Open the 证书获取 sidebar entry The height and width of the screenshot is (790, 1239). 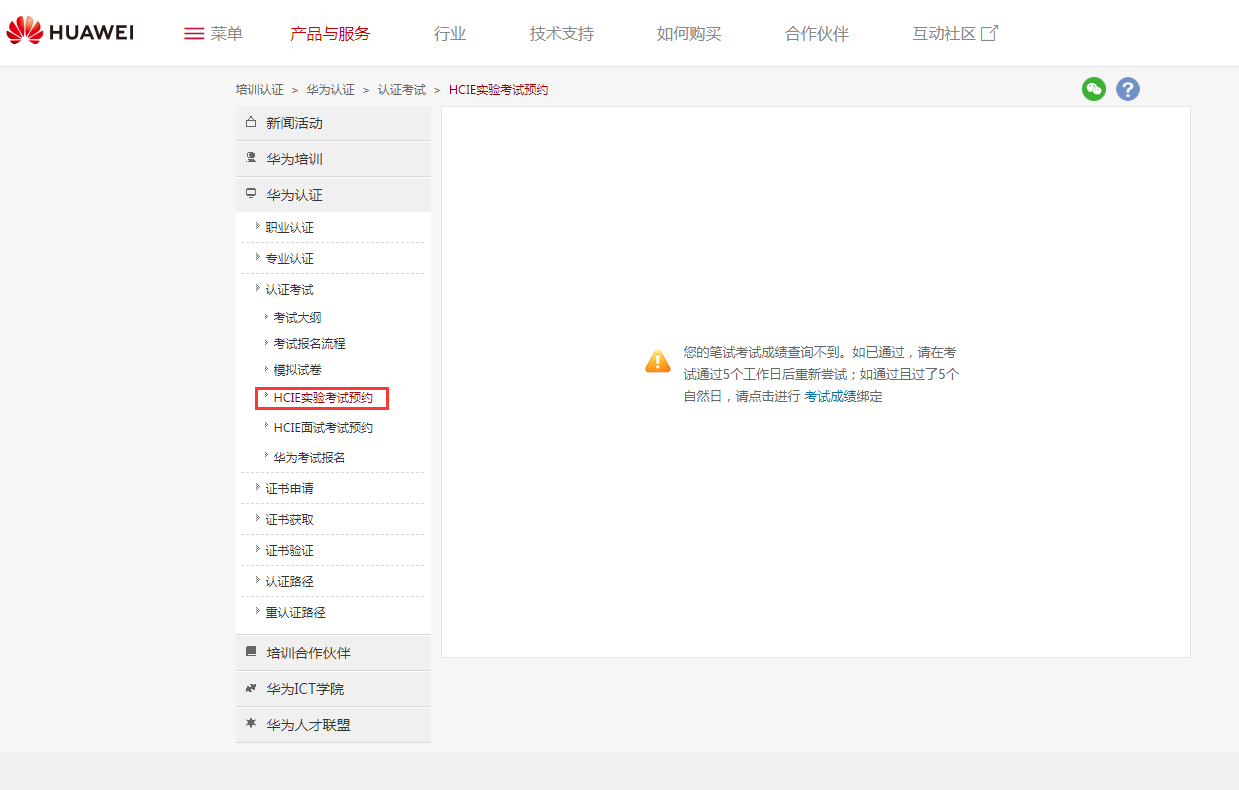tap(290, 520)
